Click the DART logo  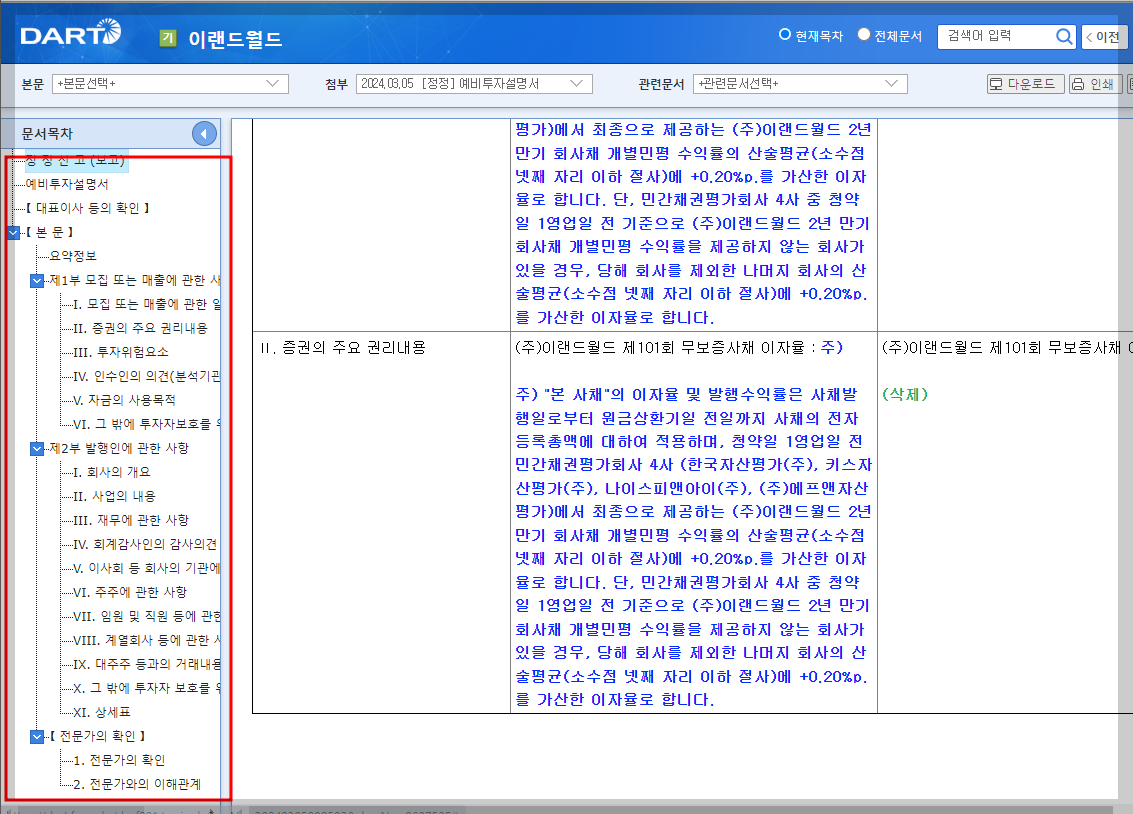click(70, 33)
